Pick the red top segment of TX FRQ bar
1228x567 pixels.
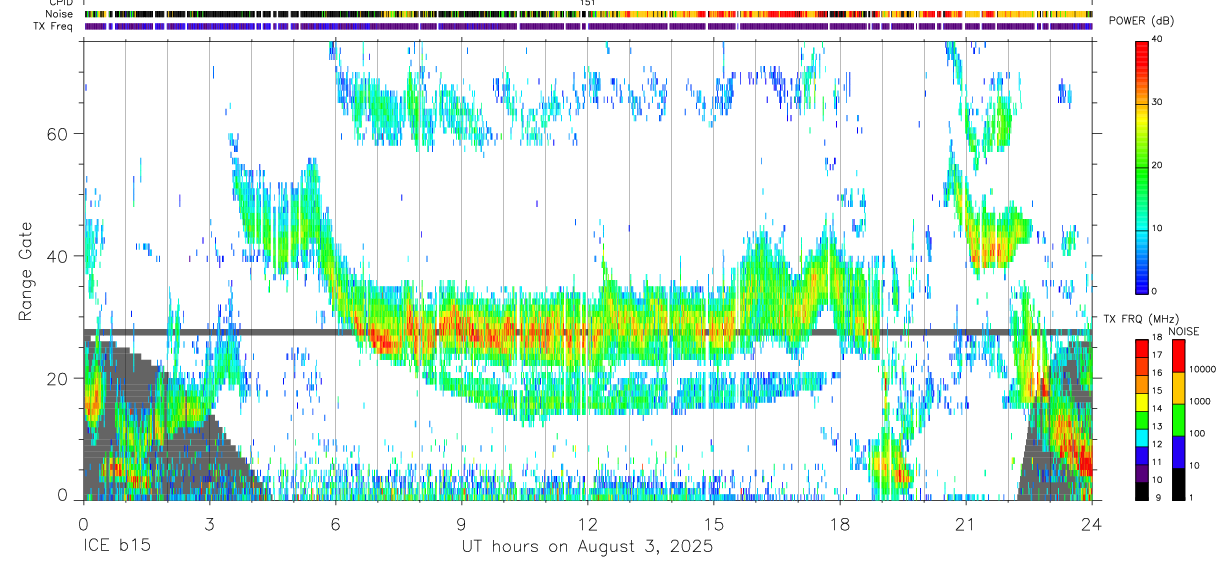click(x=1142, y=348)
